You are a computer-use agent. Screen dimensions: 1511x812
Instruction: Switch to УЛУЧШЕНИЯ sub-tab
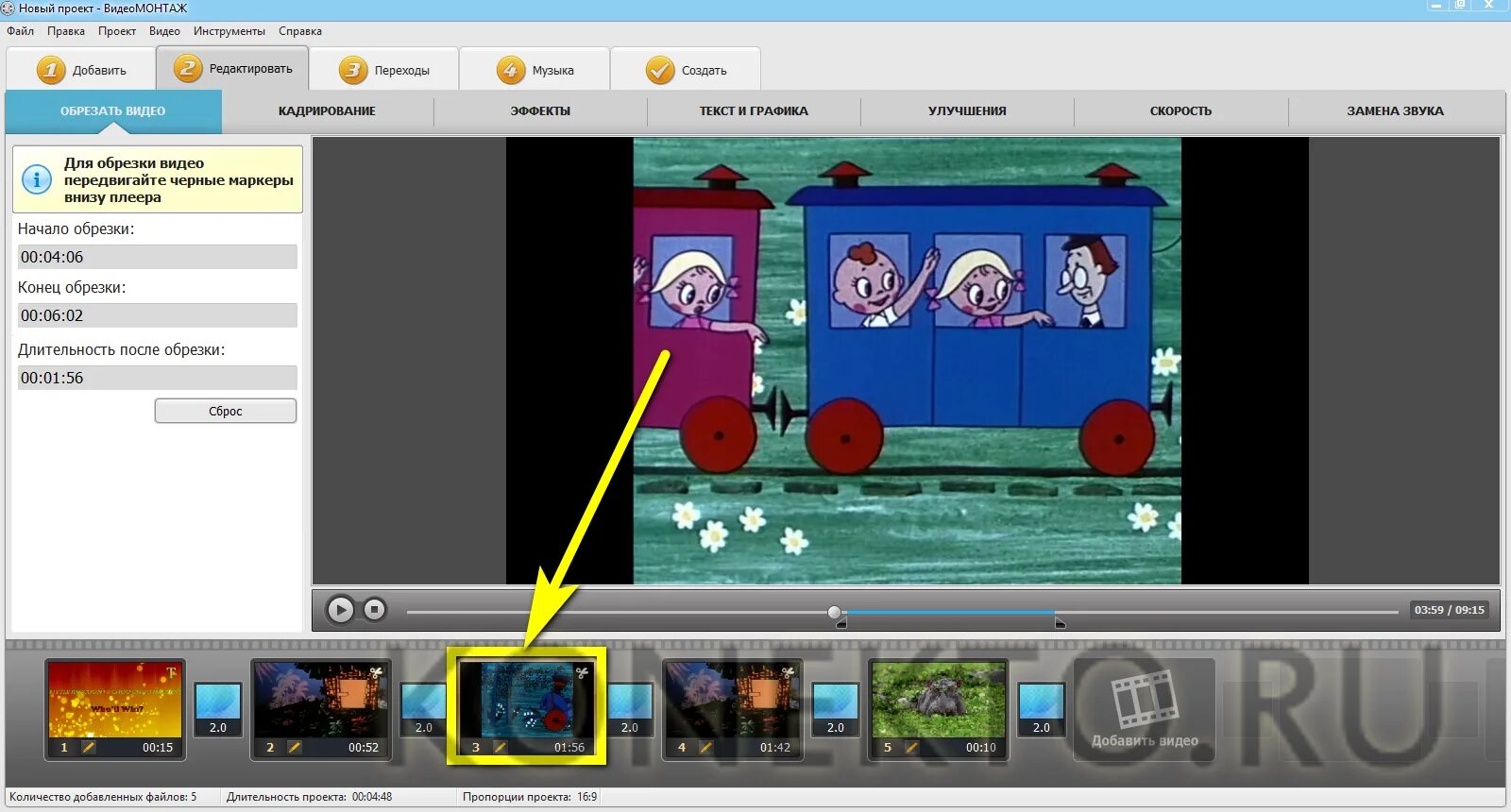coord(967,111)
